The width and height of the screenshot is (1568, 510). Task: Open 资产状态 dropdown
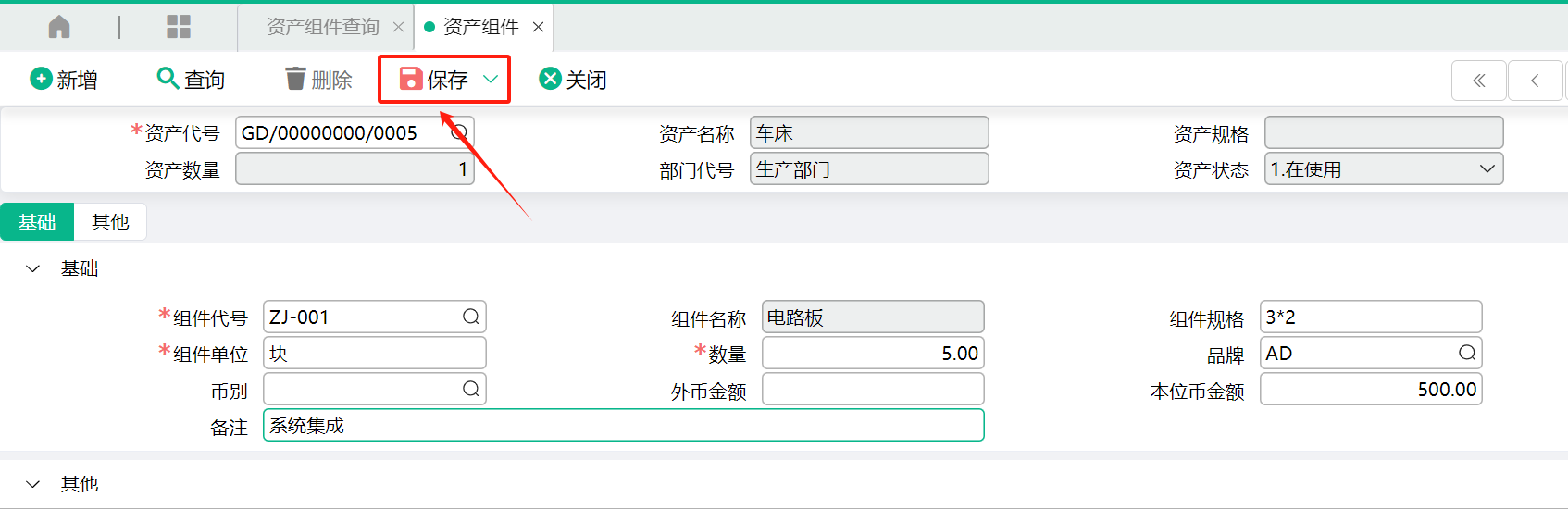pyautogui.click(x=1384, y=169)
